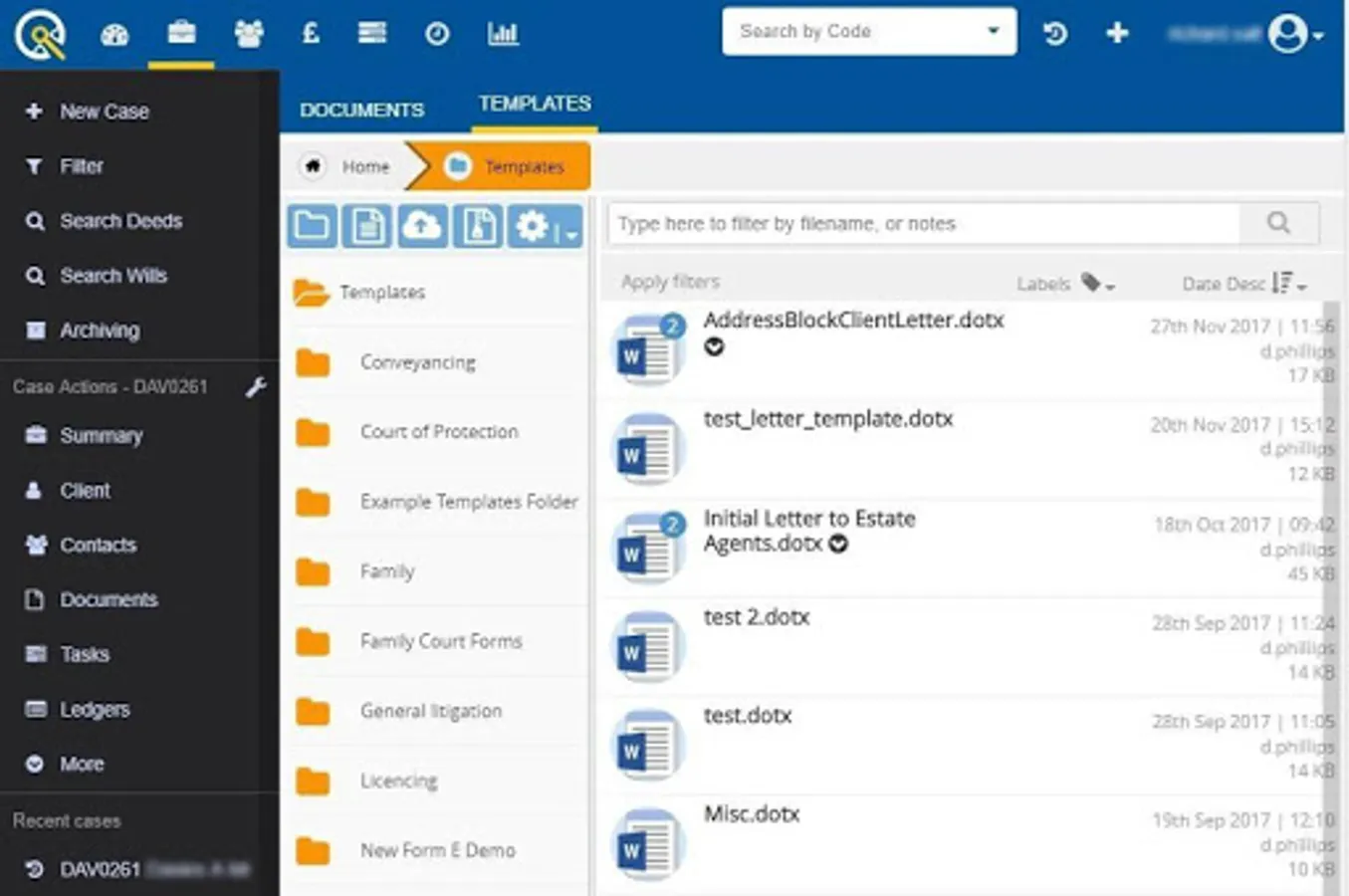Click the Home breadcrumb link
Screen dimensions: 1349x896
click(364, 166)
